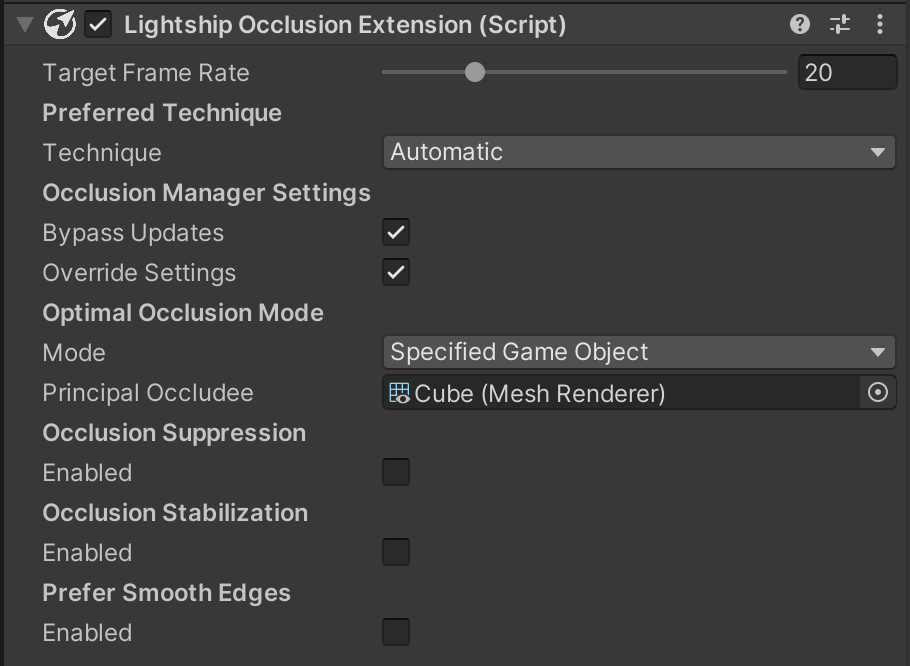Click the Occlusion Manager Settings header label
This screenshot has width=910, height=666.
coord(206,192)
